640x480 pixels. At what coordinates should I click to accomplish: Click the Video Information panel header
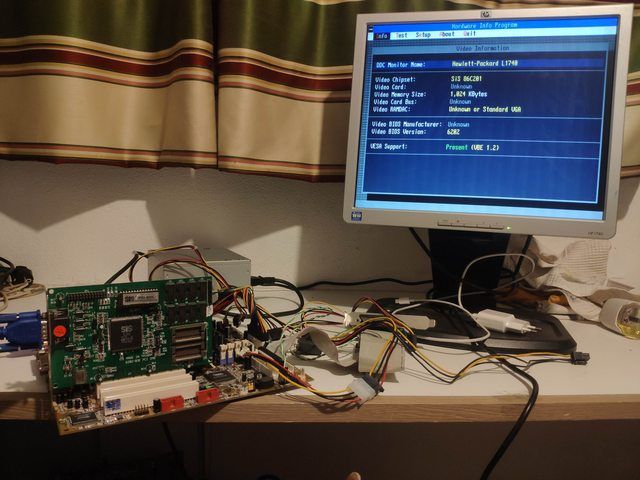(483, 48)
